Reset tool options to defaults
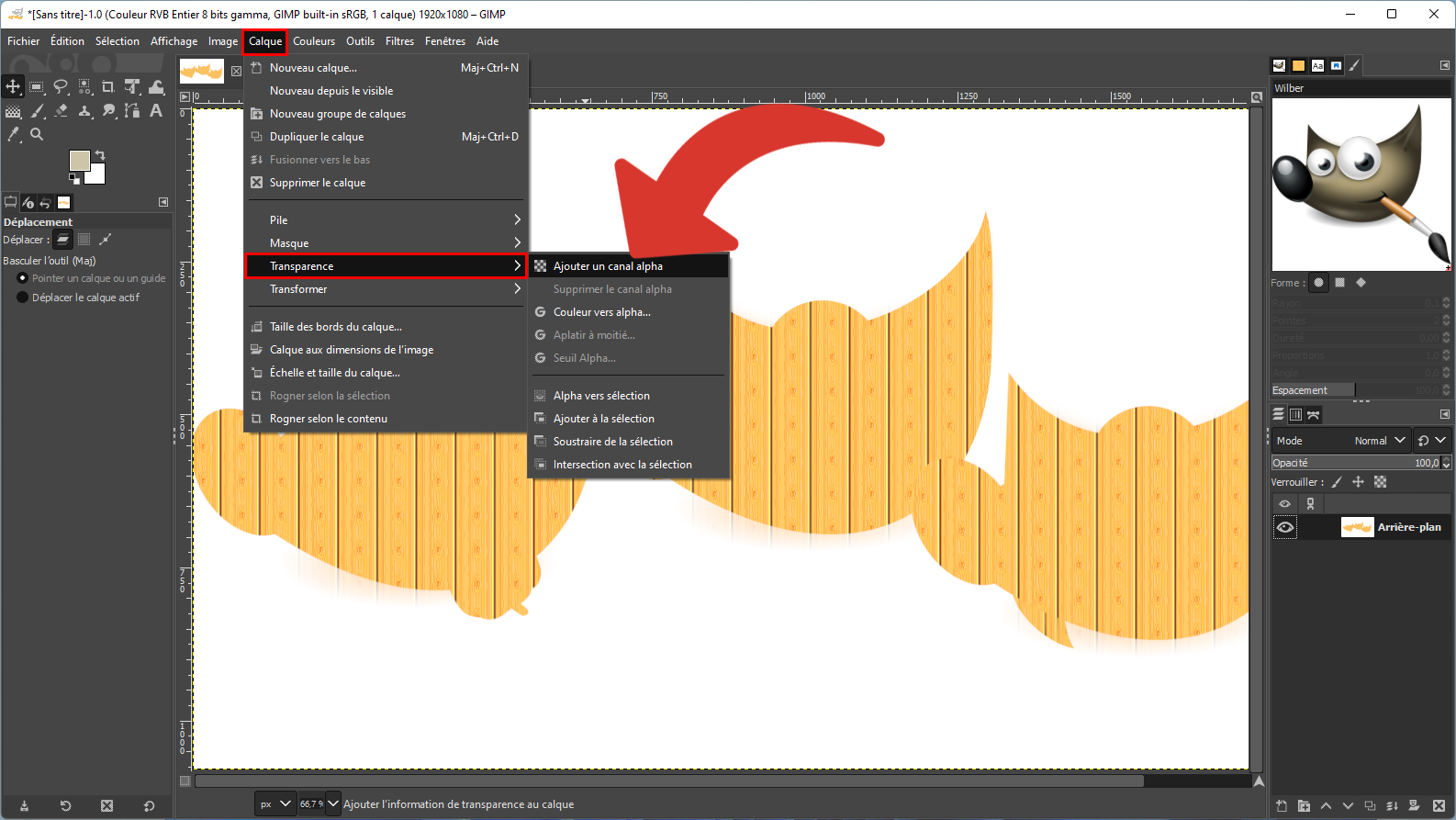The width and height of the screenshot is (1456, 820). (x=149, y=806)
